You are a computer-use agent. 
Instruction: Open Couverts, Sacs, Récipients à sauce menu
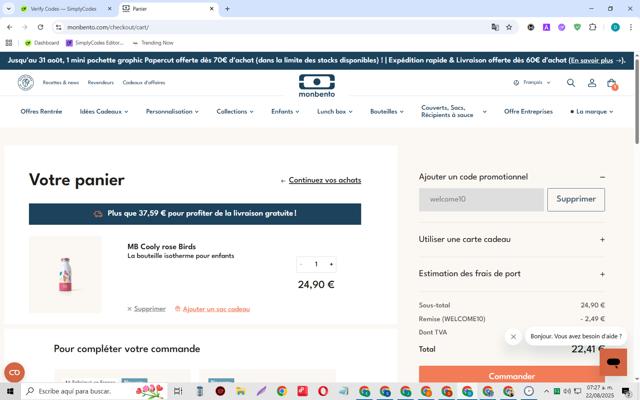click(x=453, y=111)
